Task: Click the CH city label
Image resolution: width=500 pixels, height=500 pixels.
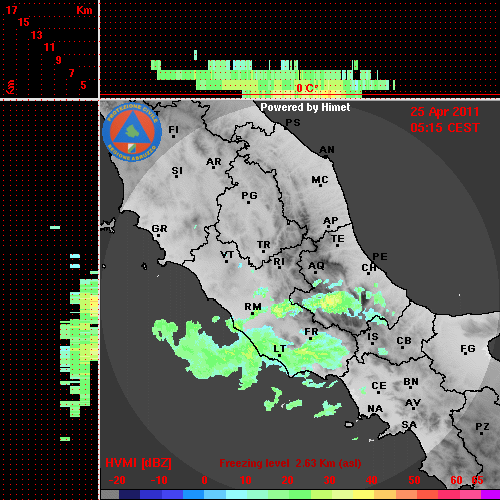Action: point(369,268)
